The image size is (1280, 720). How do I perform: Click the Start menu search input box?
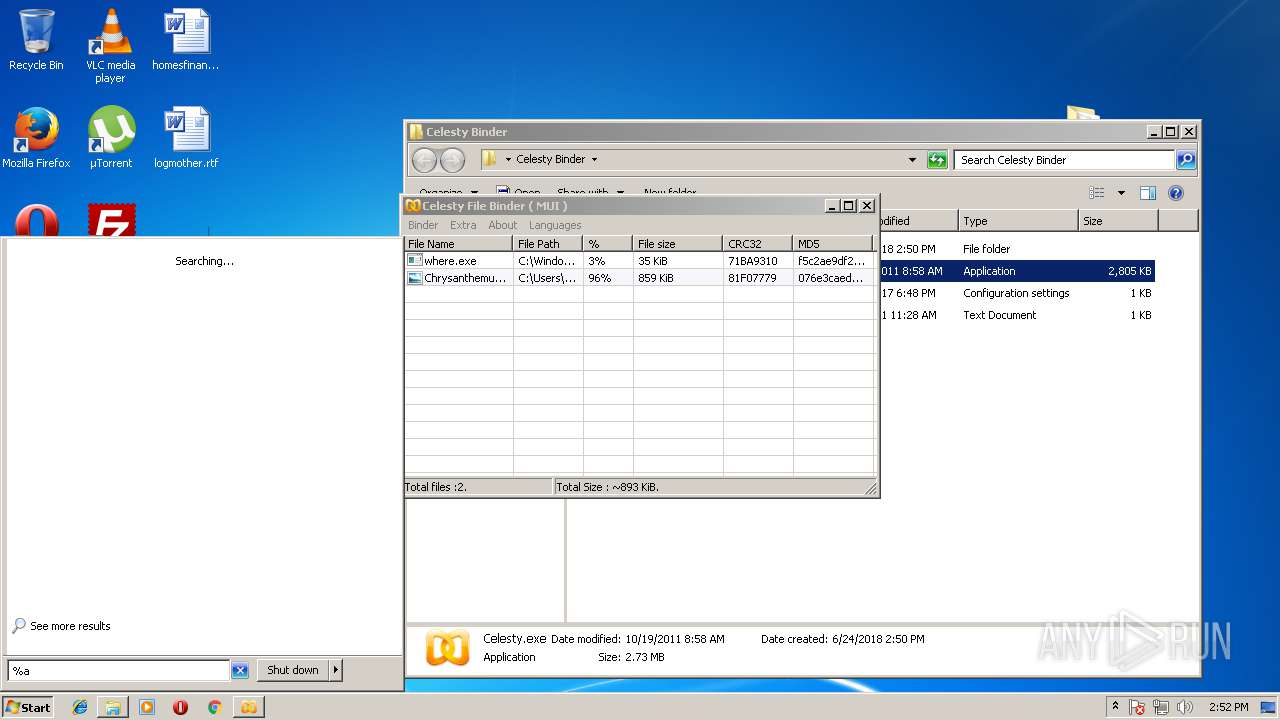pyautogui.click(x=119, y=671)
